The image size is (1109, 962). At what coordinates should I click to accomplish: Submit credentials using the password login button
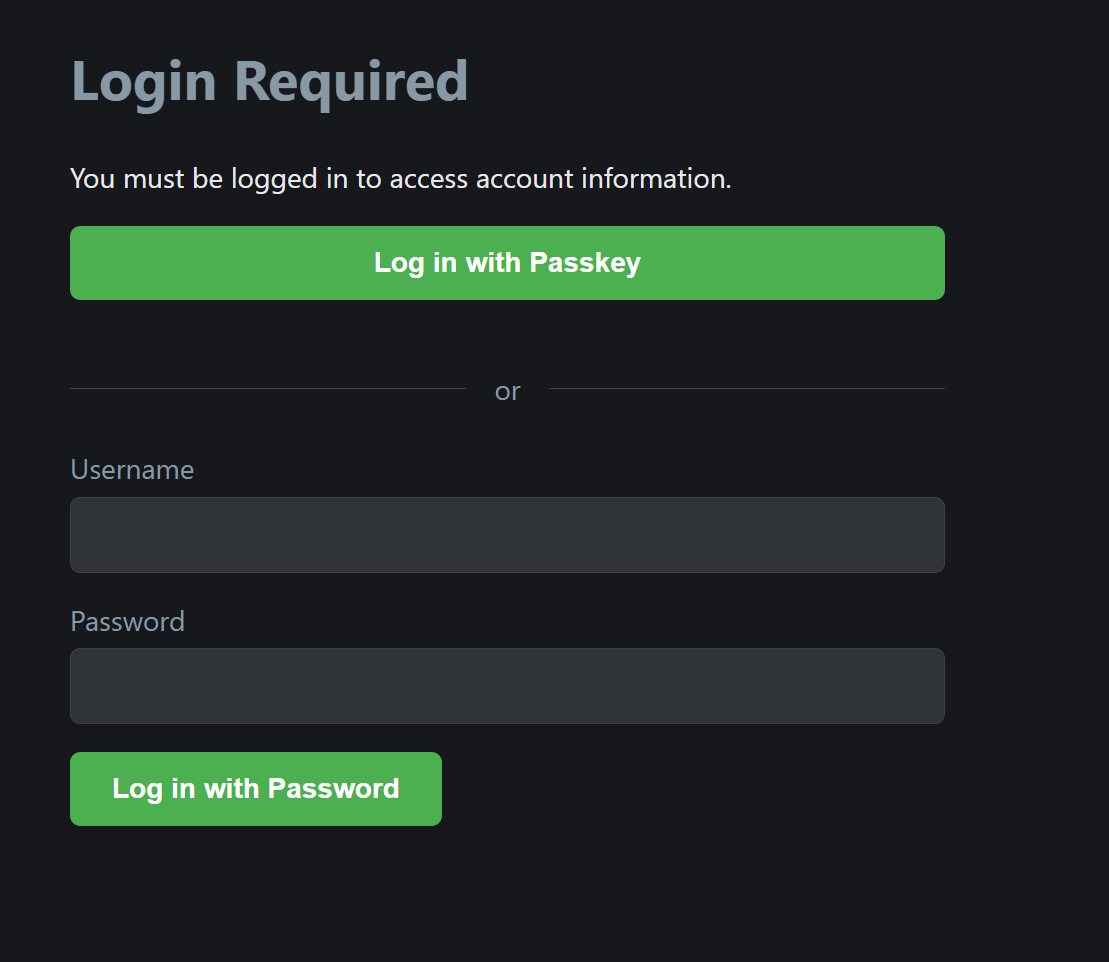pos(256,789)
